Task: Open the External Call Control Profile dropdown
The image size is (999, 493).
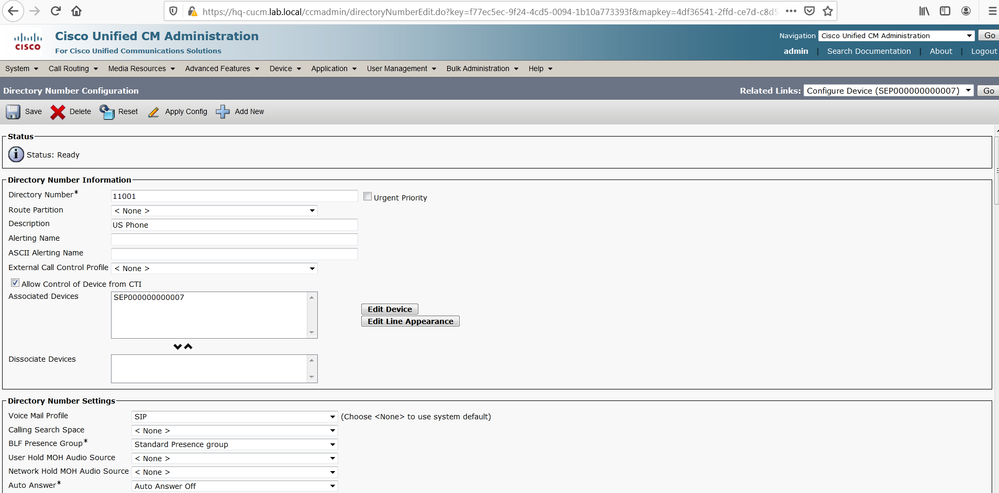Action: click(x=214, y=268)
